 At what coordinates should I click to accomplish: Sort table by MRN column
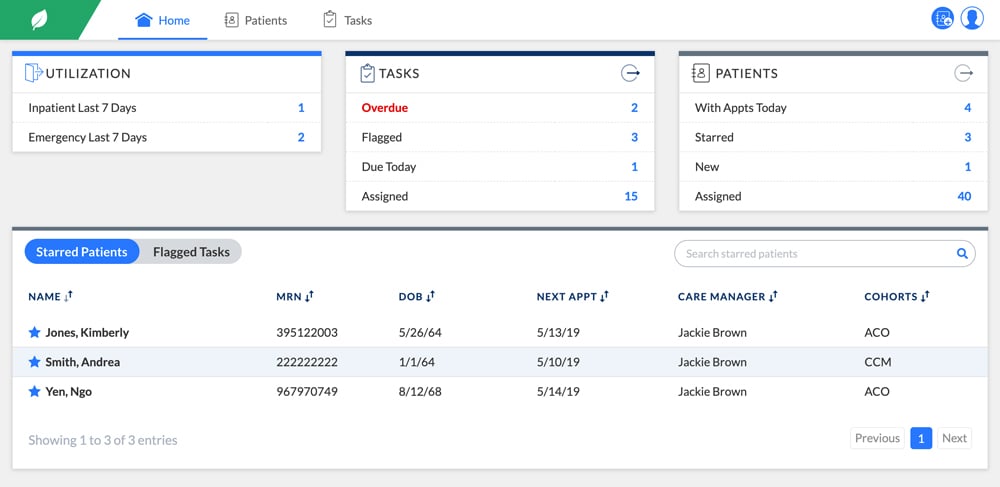[295, 297]
